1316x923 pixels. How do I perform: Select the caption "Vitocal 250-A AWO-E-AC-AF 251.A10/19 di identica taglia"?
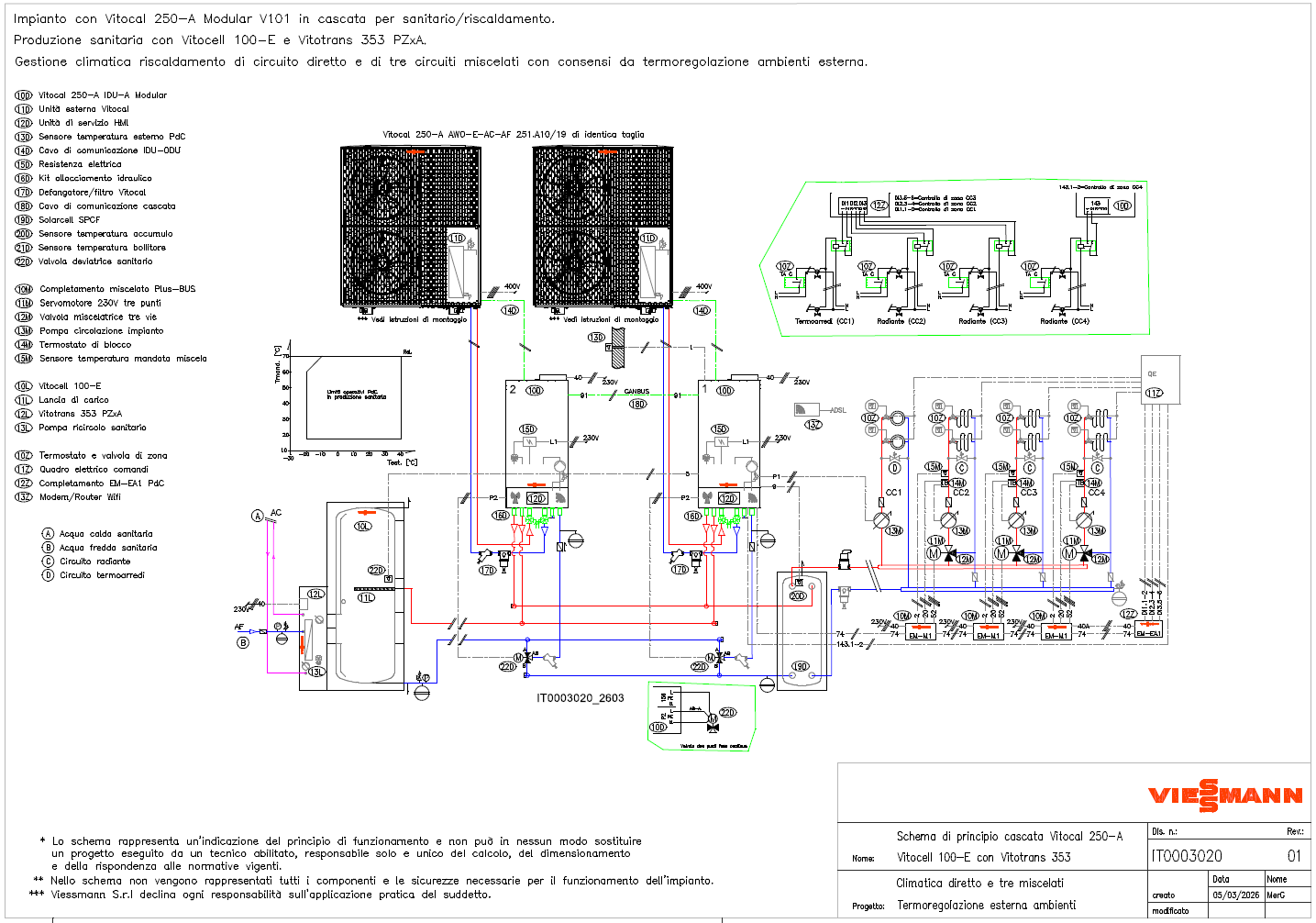point(514,135)
